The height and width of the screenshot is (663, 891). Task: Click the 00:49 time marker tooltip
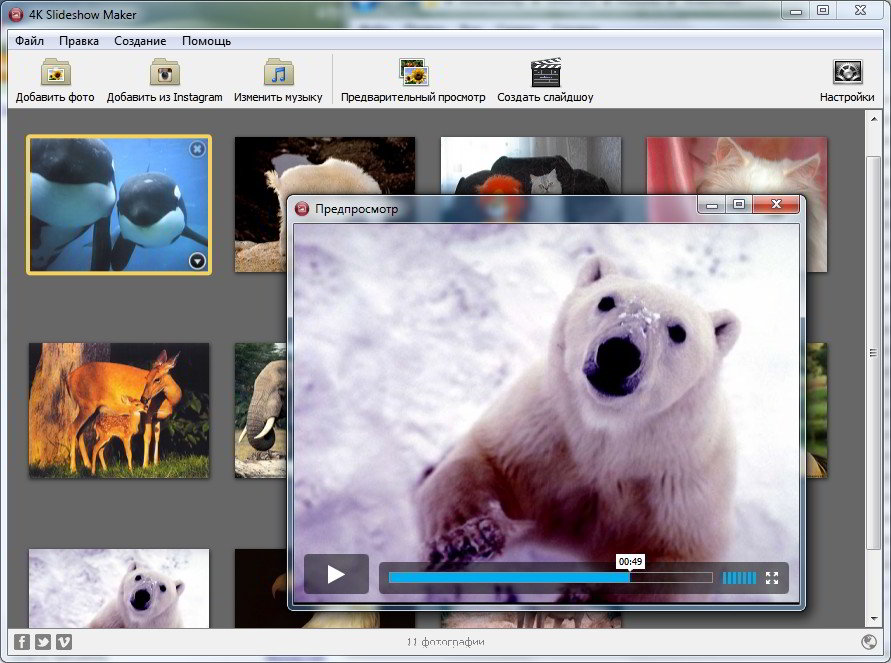pyautogui.click(x=630, y=562)
